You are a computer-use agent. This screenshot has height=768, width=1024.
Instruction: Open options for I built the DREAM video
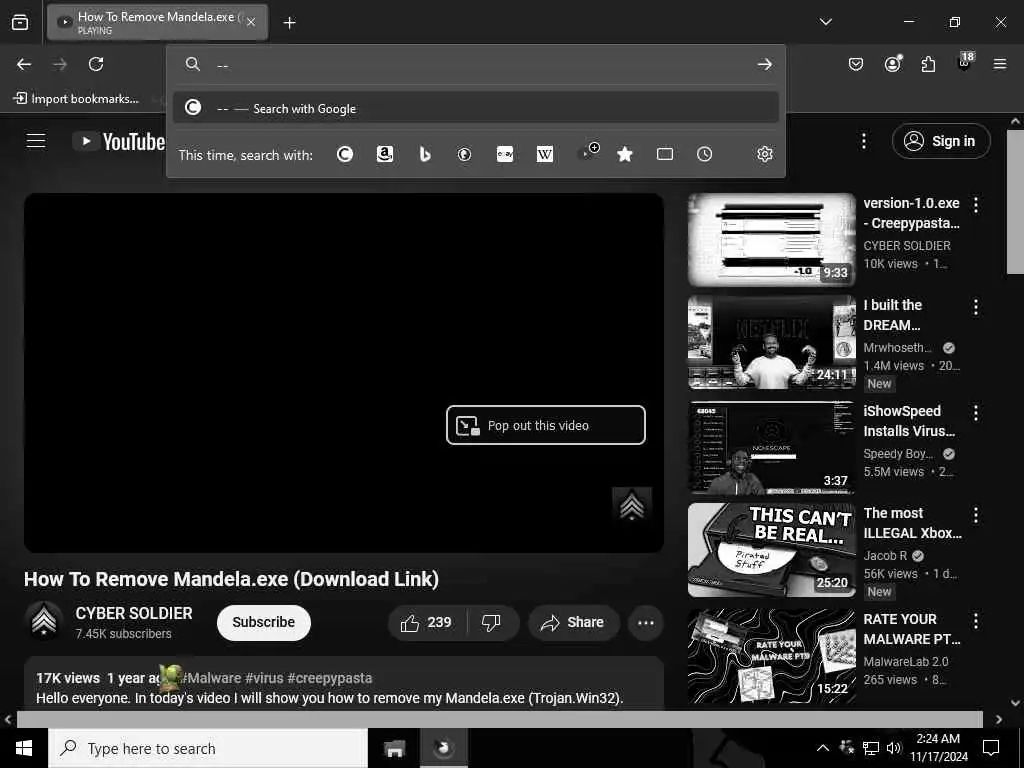(976, 307)
